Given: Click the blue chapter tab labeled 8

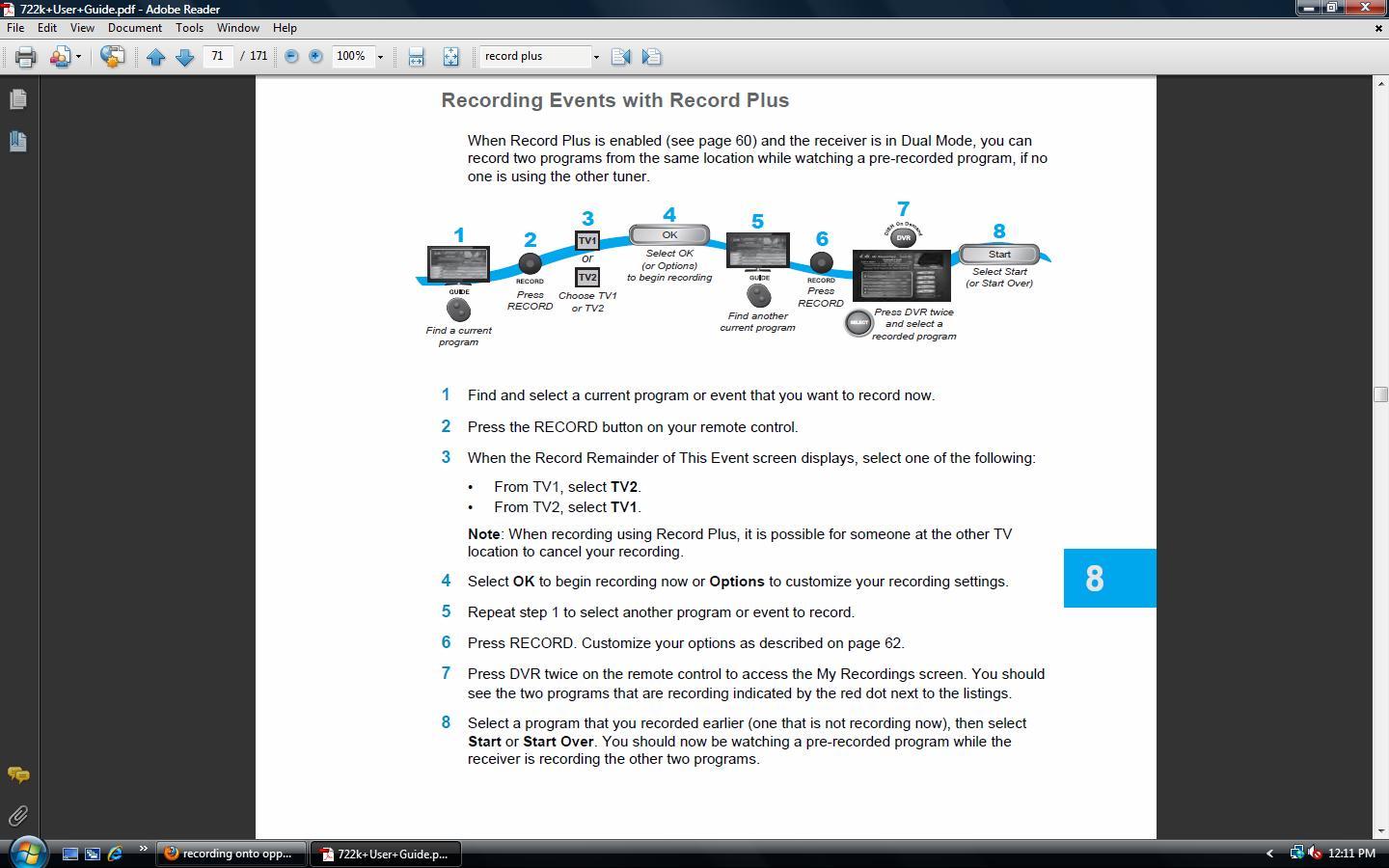Looking at the screenshot, I should pyautogui.click(x=1109, y=579).
